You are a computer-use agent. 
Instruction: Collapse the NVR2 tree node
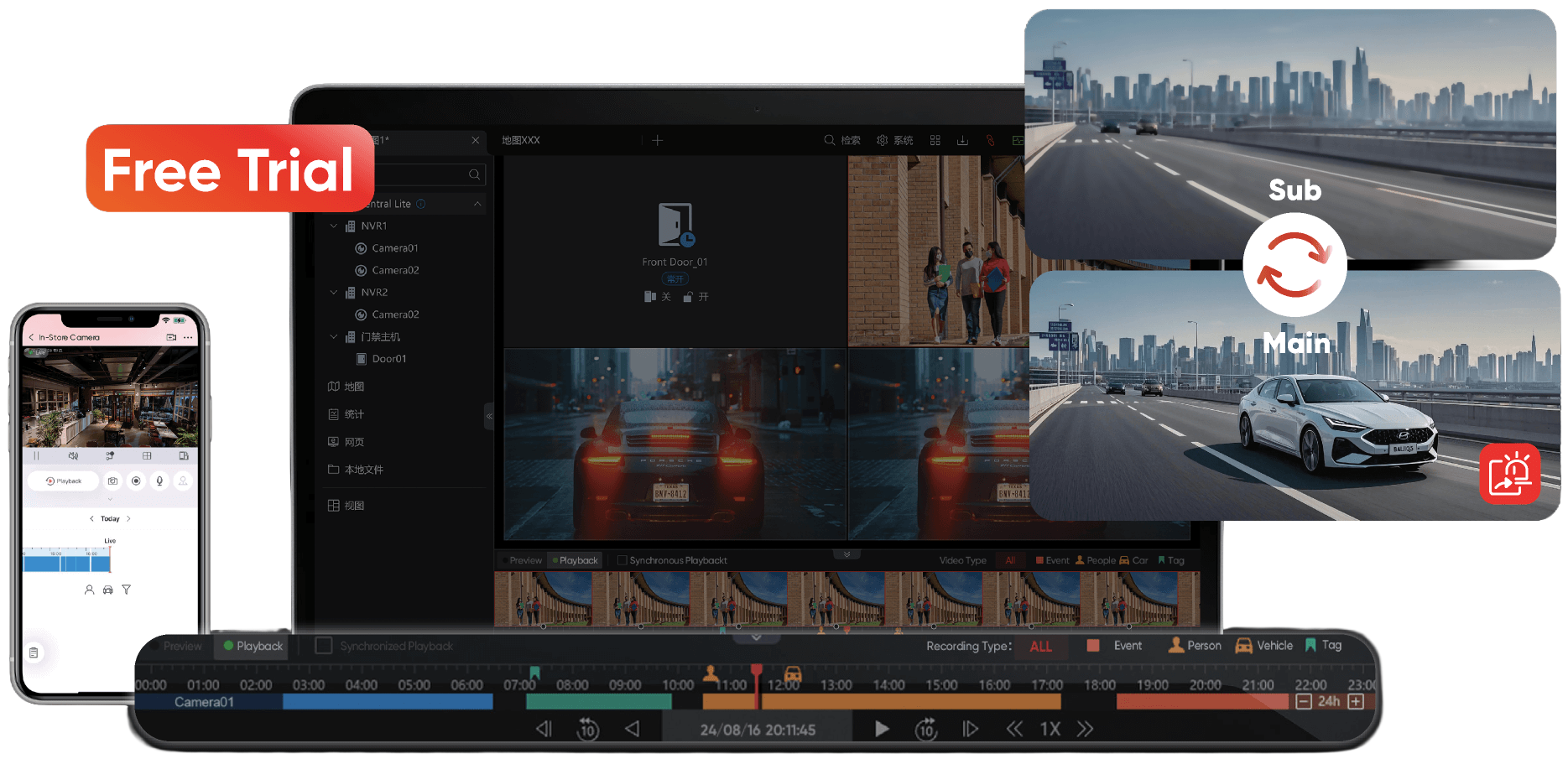tap(334, 293)
